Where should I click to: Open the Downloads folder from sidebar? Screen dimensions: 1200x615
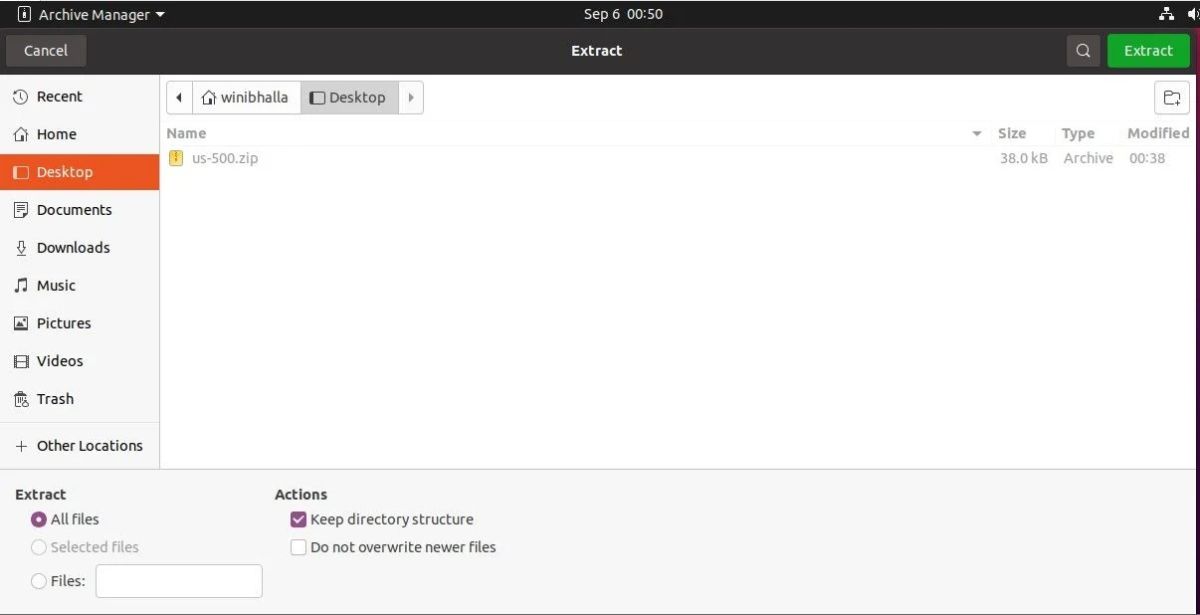(70, 247)
